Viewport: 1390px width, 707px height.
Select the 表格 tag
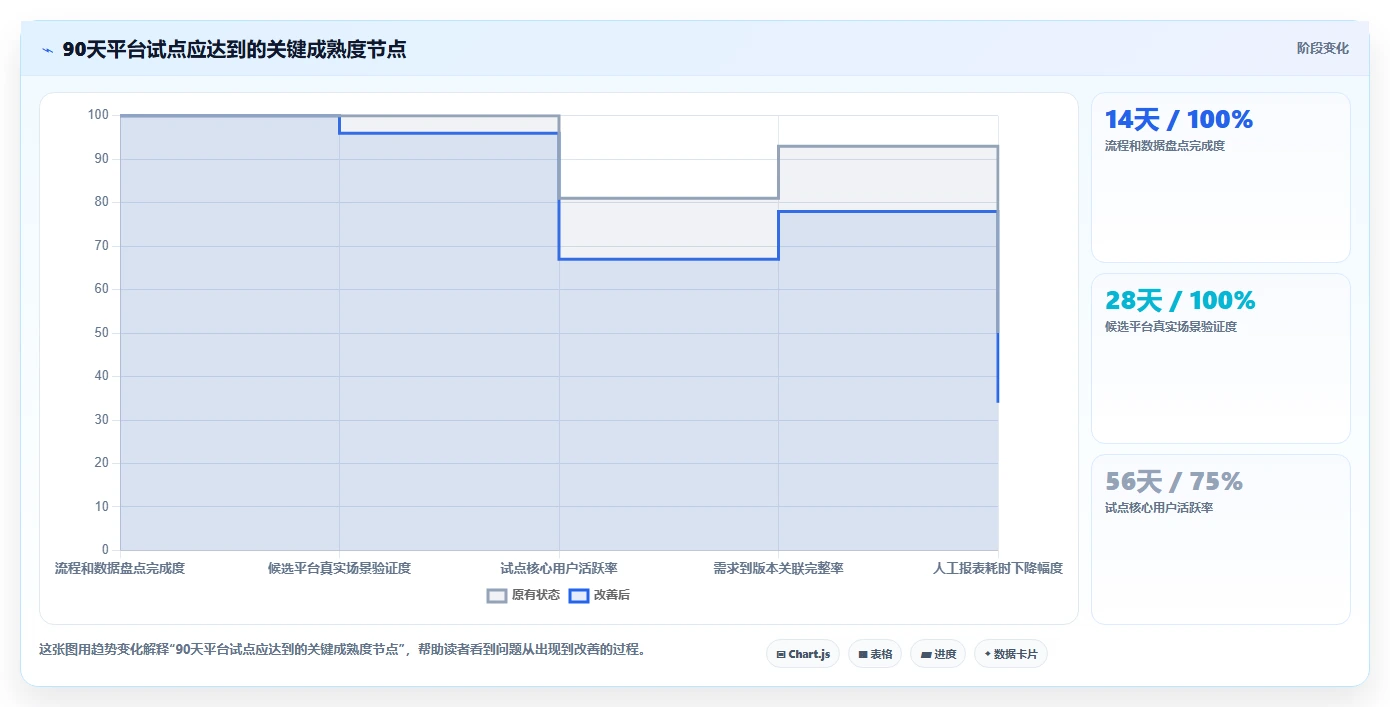click(x=875, y=654)
